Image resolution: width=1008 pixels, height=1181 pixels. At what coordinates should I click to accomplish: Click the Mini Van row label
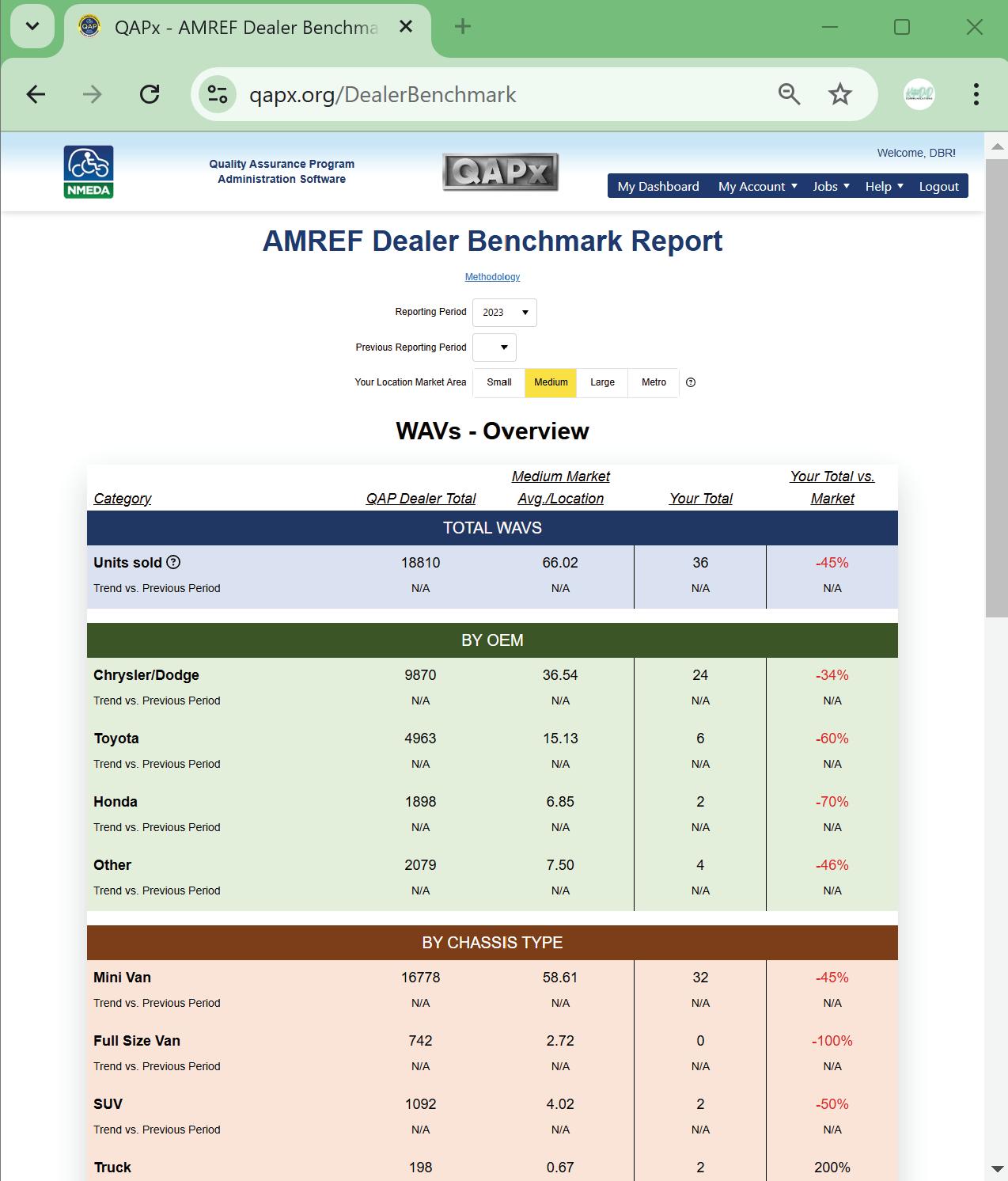(122, 978)
